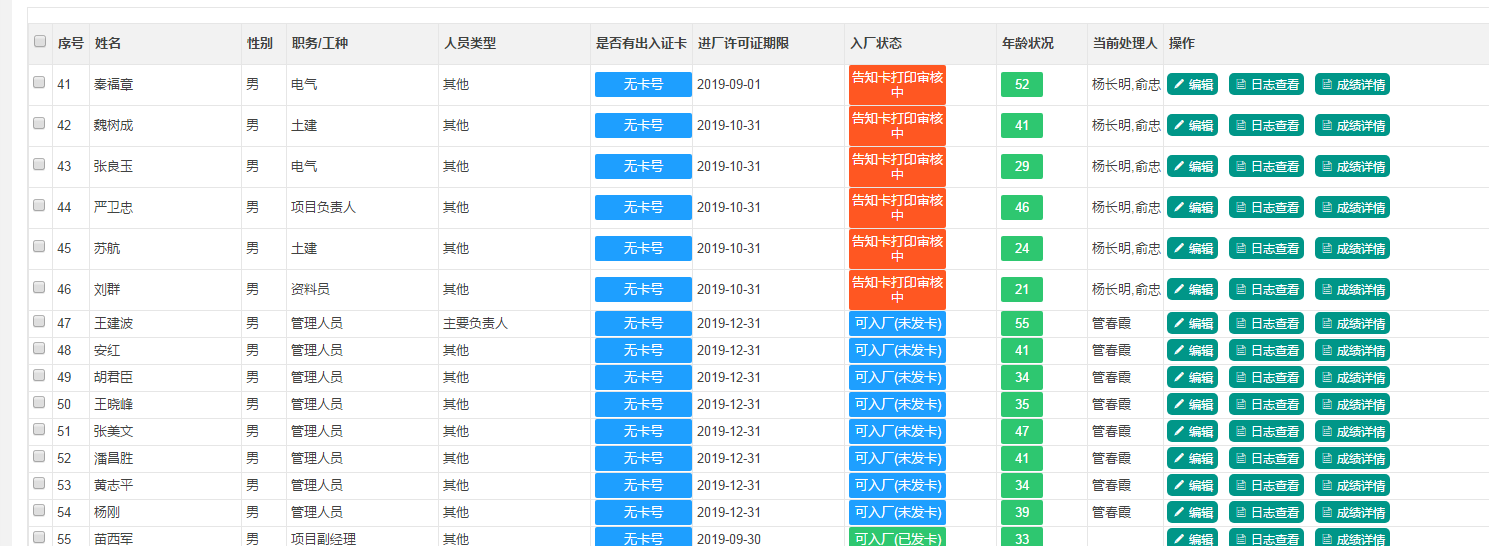Check row 50 王晓峰 checkbox
This screenshot has width=1489, height=546.
click(x=39, y=403)
